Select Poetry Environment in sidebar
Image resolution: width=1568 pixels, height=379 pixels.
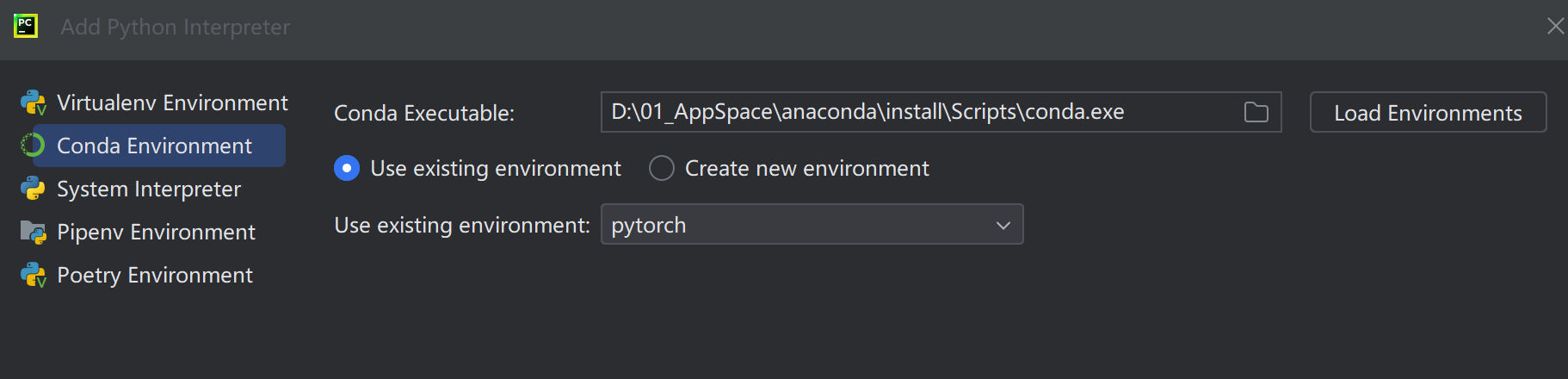(x=153, y=275)
